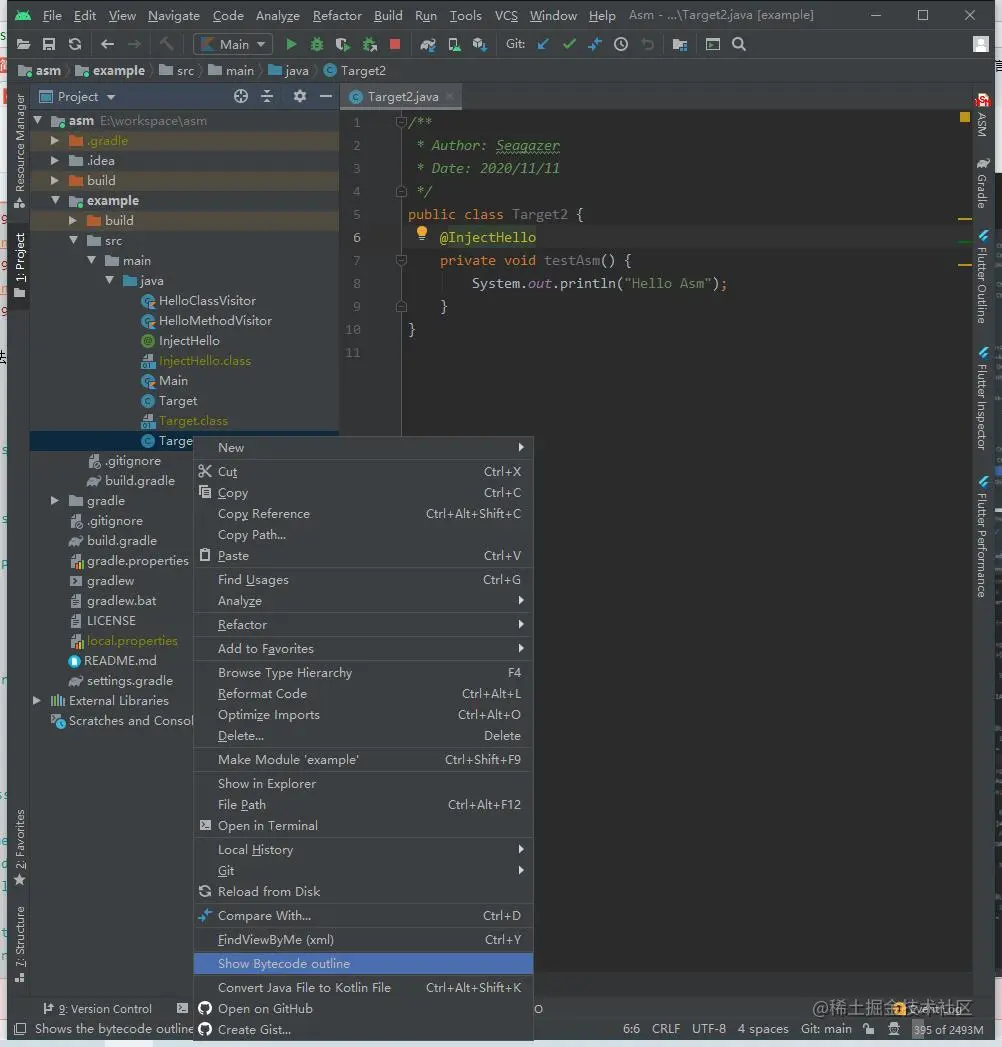Click Convert Java File to Kotlin File
This screenshot has width=1002, height=1047.
point(363,988)
